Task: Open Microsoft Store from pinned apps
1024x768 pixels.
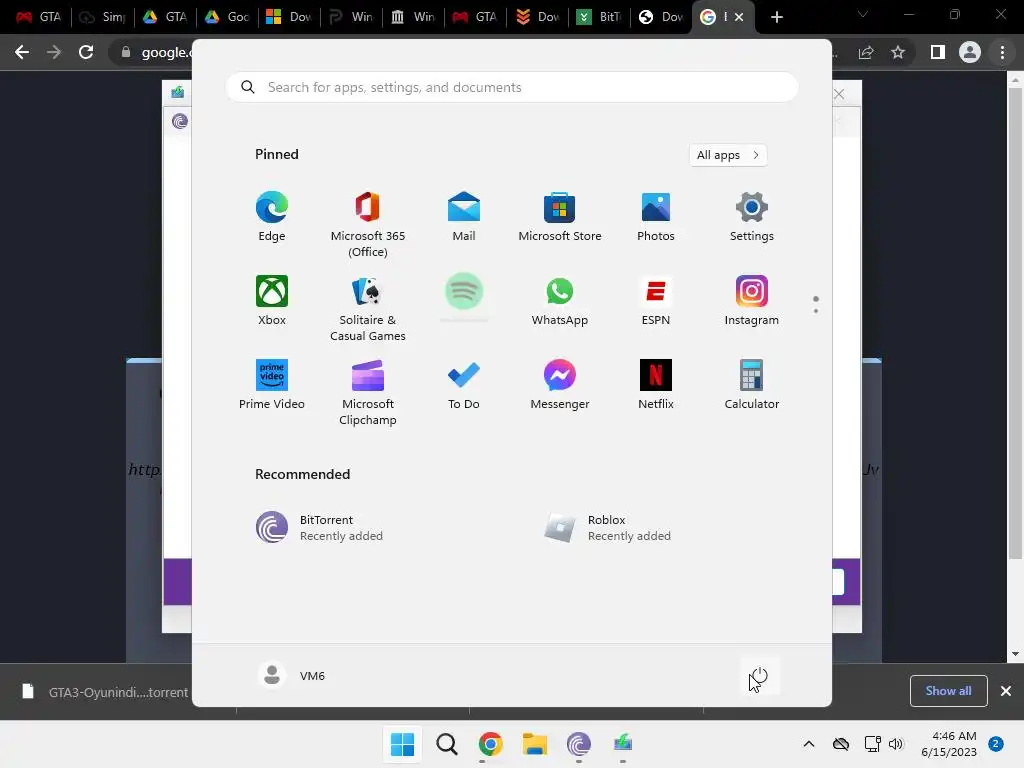Action: (x=560, y=217)
